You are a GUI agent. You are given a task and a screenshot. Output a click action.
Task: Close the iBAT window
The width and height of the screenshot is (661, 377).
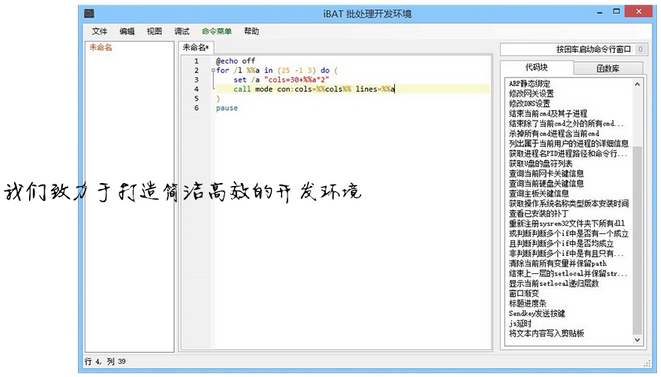(639, 11)
